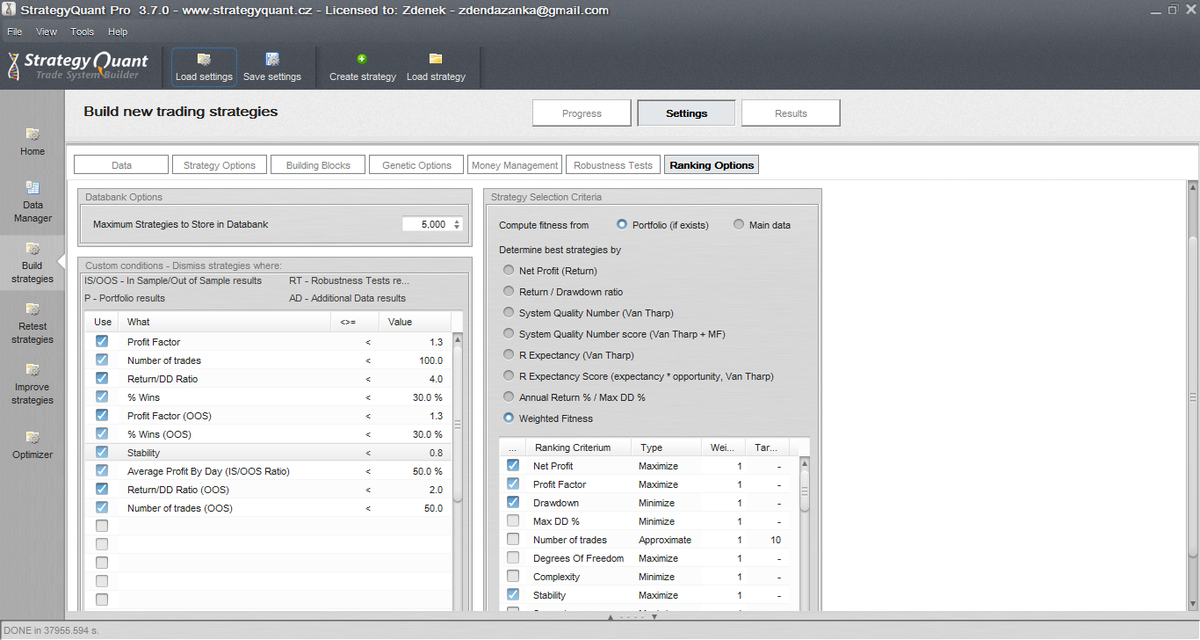Screen dimensions: 1200x640
Task: Open the Money Management tab
Action: click(x=514, y=165)
